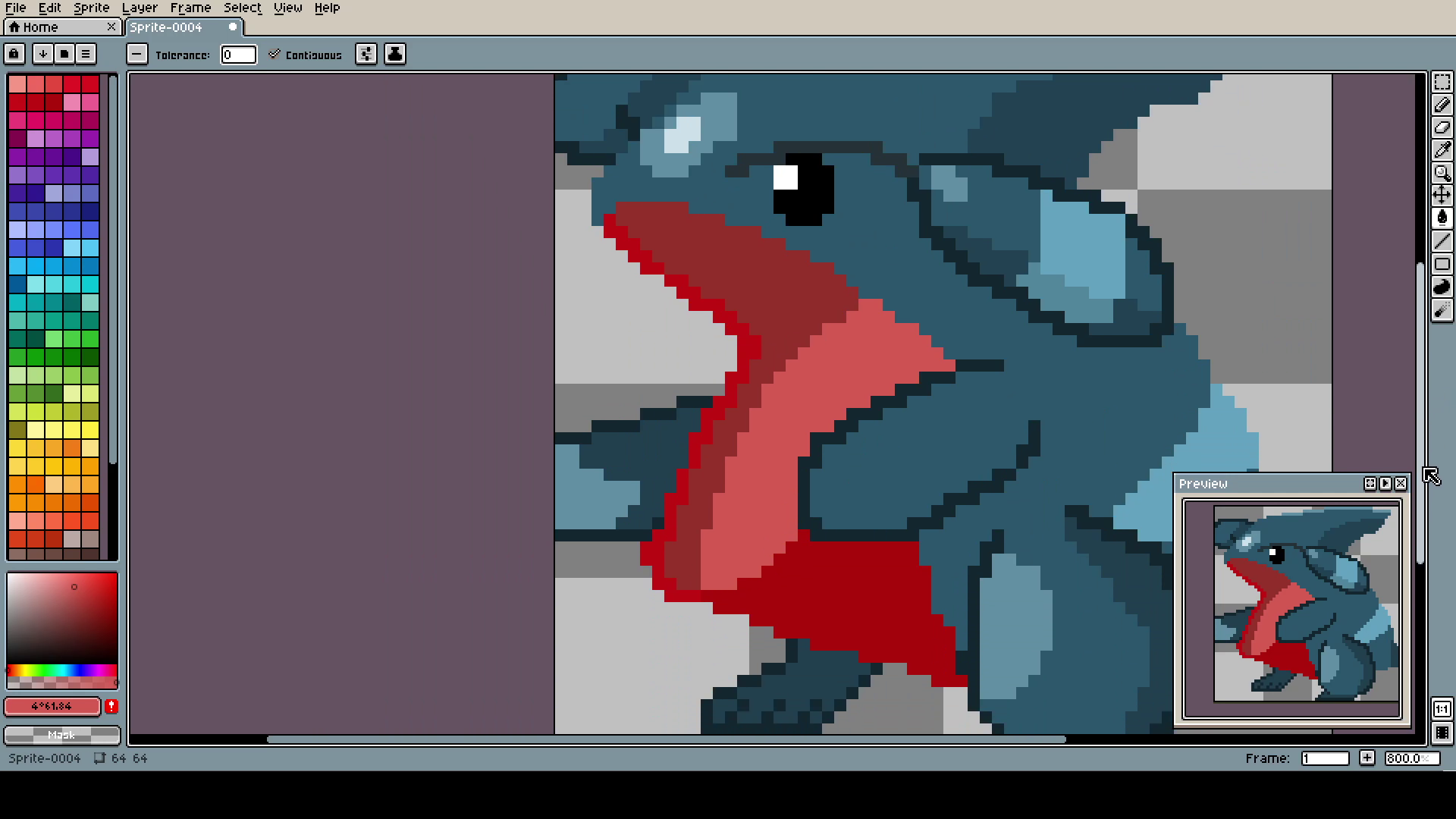
Task: Pick a shade in the color gradient square
Action: (x=61, y=618)
